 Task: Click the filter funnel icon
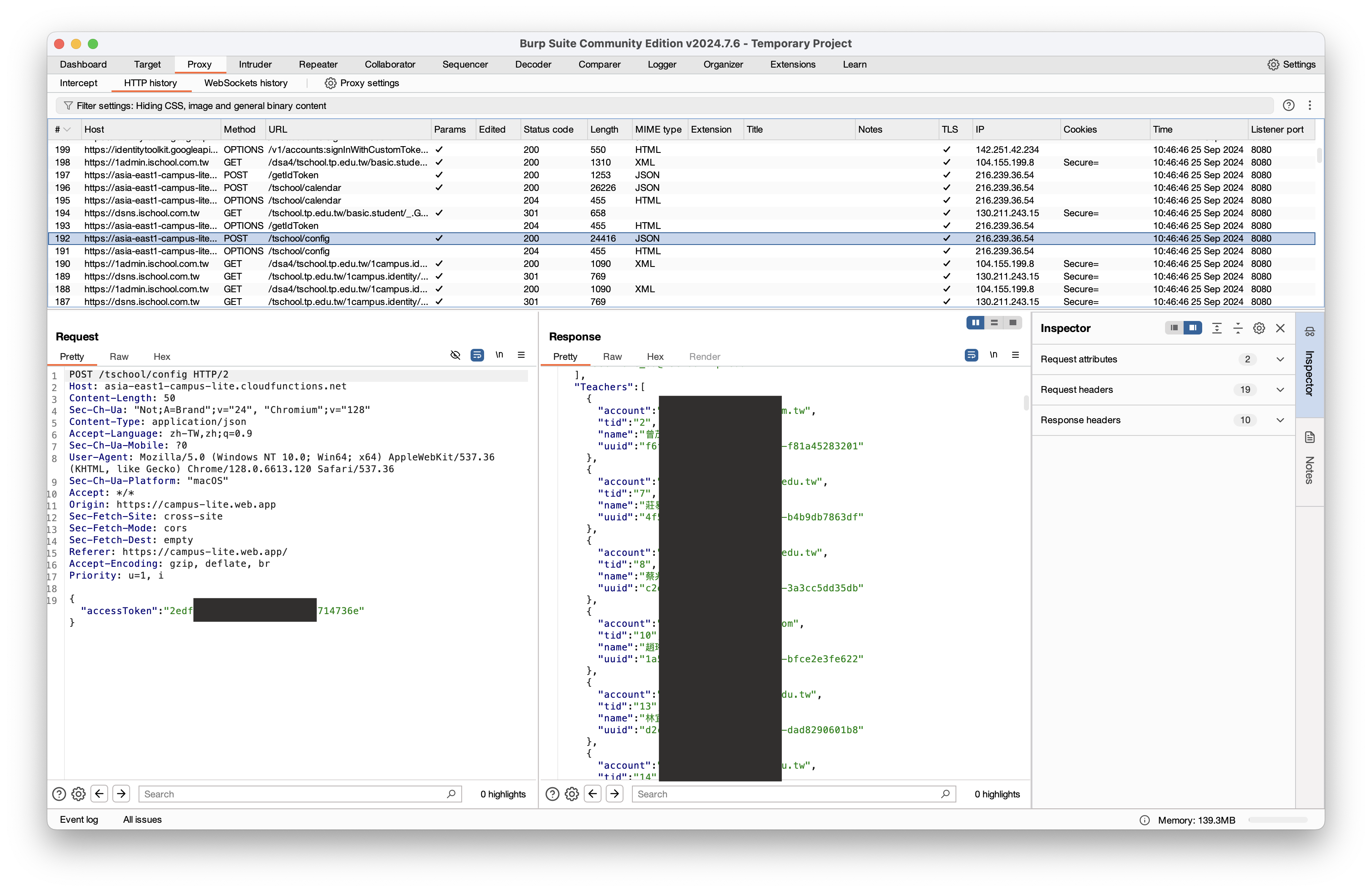pyautogui.click(x=68, y=106)
